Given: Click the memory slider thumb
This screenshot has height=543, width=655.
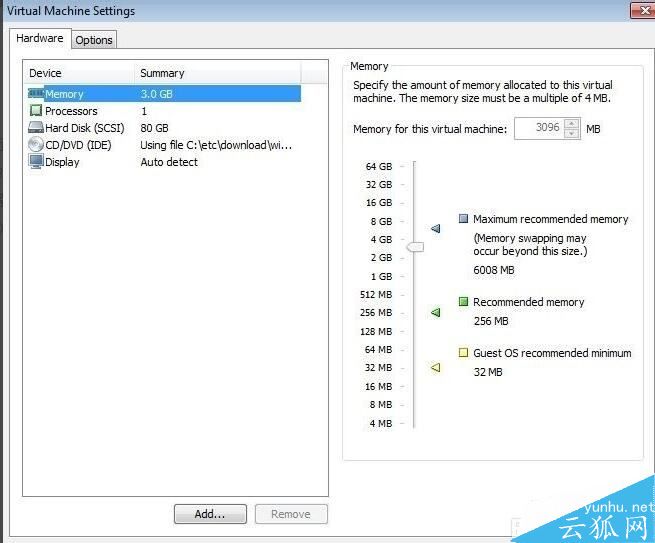Looking at the screenshot, I should pos(415,247).
